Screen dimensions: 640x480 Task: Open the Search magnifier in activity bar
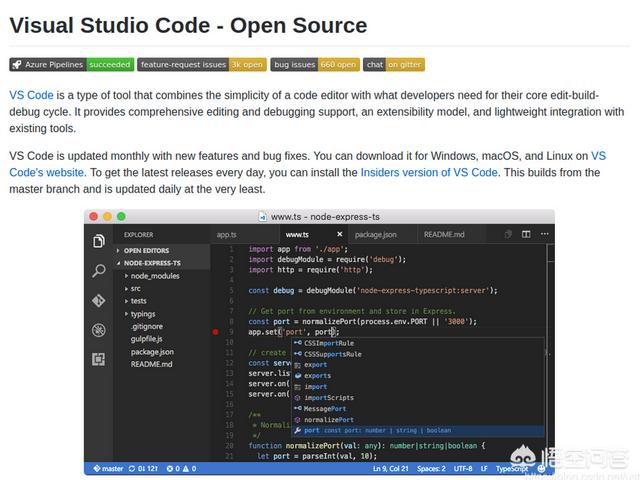coord(99,271)
